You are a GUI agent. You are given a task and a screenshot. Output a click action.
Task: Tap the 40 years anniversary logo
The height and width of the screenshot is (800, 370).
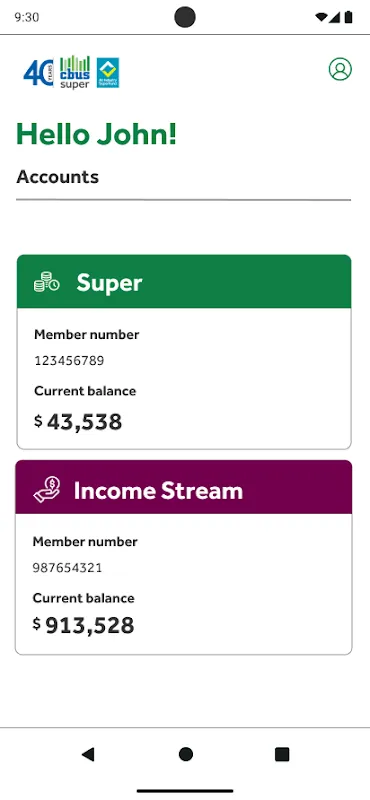pyautogui.click(x=38, y=73)
